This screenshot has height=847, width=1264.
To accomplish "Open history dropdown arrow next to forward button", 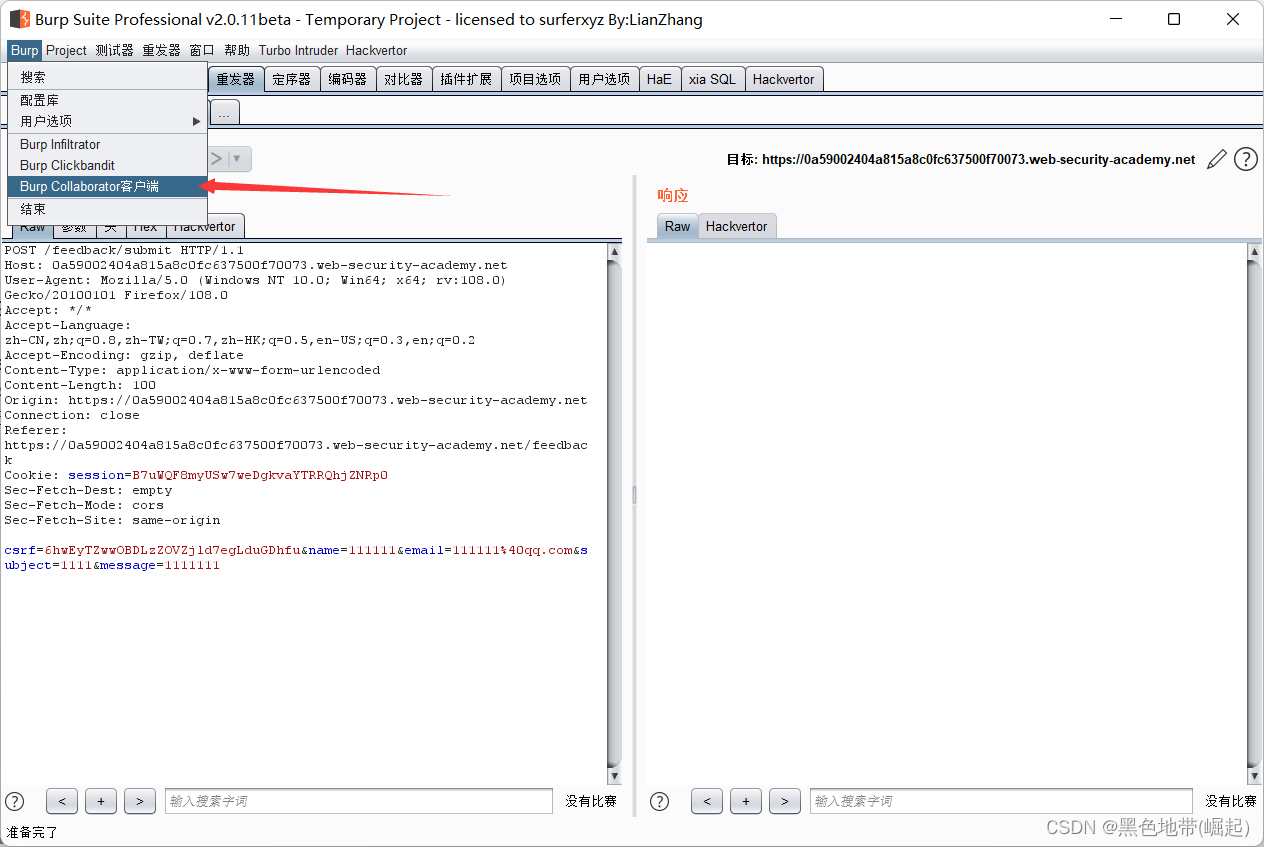I will click(237, 158).
